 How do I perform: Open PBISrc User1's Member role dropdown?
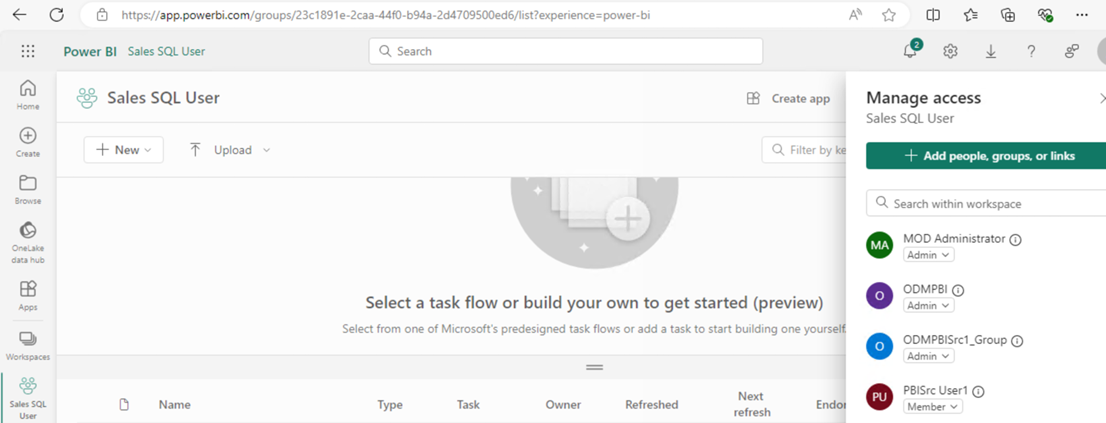(x=932, y=407)
